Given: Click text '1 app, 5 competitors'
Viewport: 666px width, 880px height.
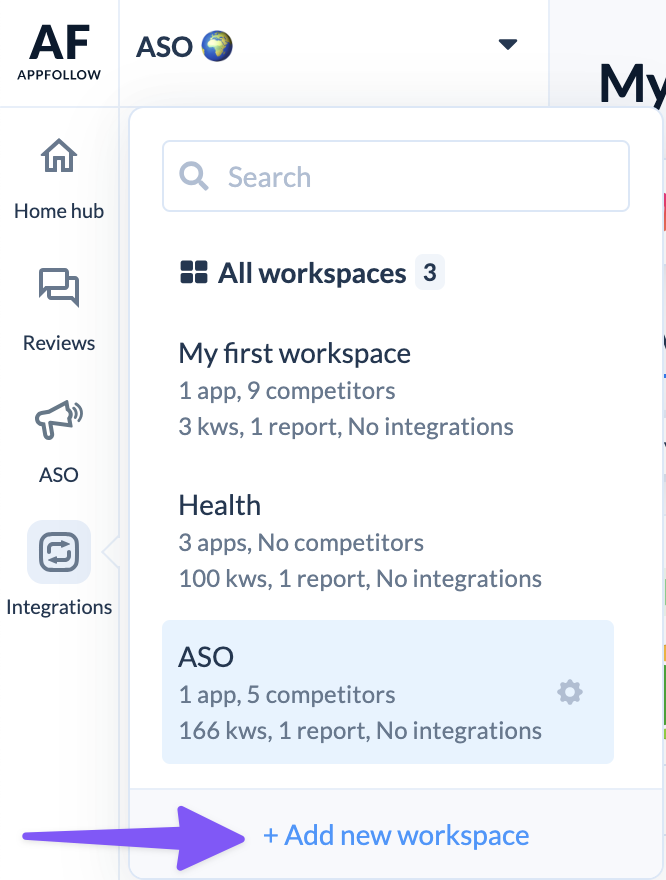Looking at the screenshot, I should click(x=287, y=695).
